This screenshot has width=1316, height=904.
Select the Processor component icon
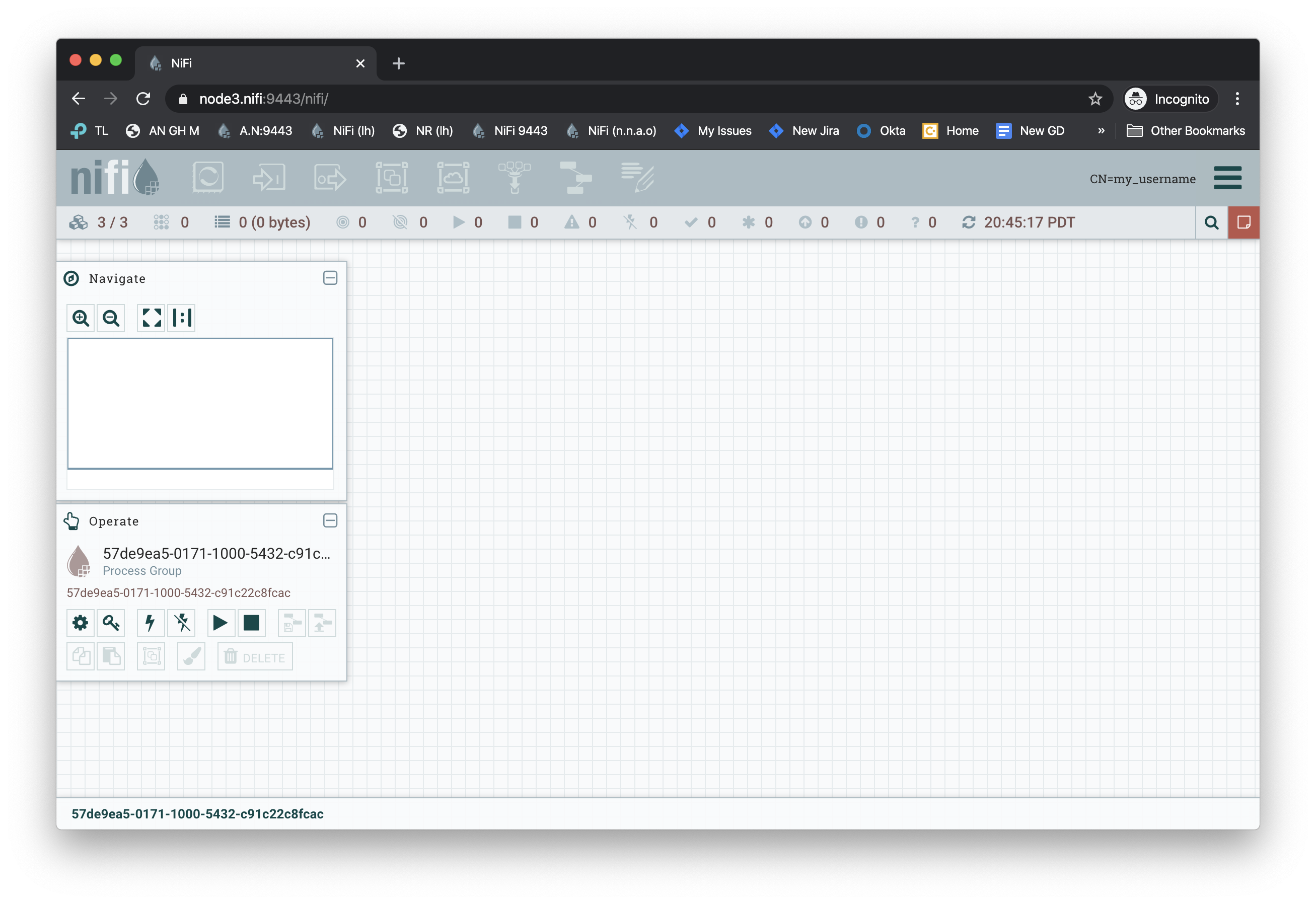208,178
